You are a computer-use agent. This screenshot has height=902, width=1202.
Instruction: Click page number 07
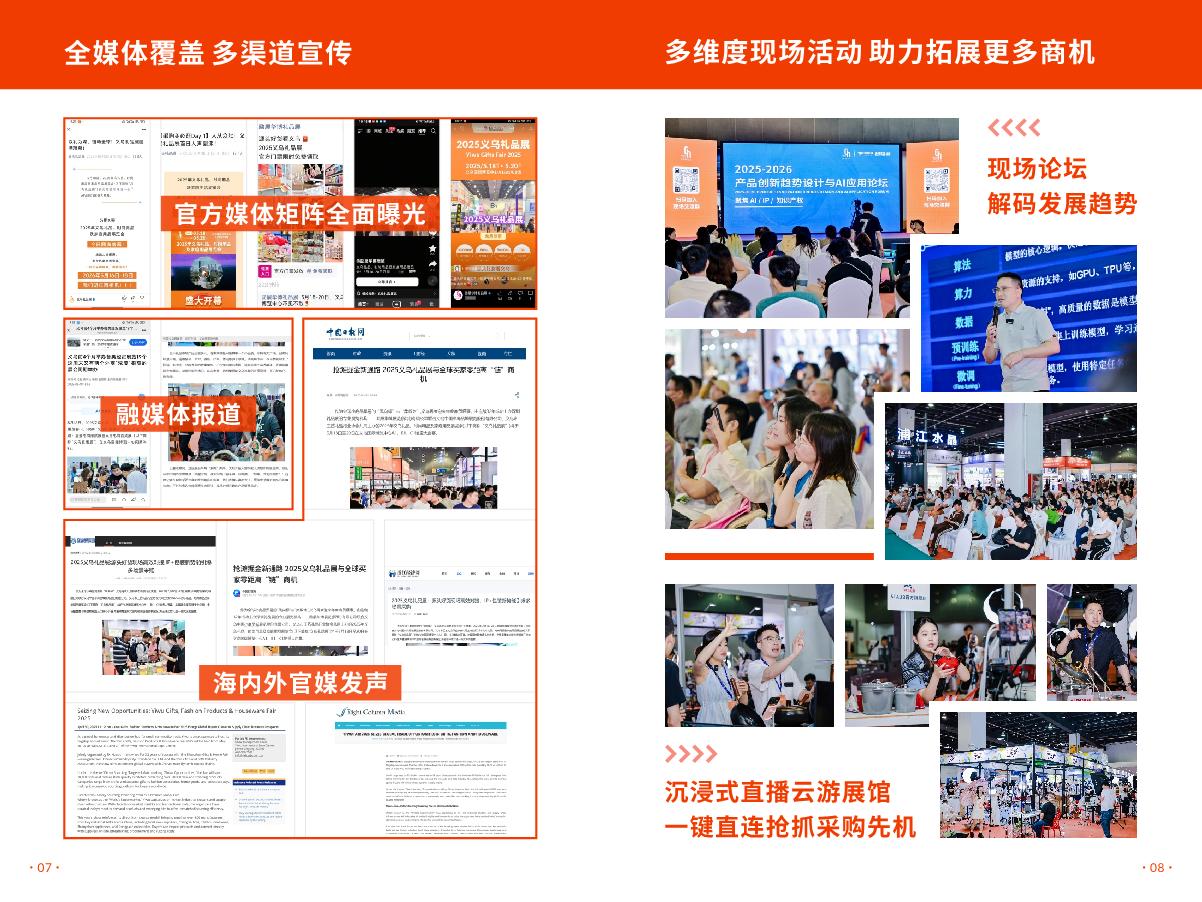tap(44, 867)
